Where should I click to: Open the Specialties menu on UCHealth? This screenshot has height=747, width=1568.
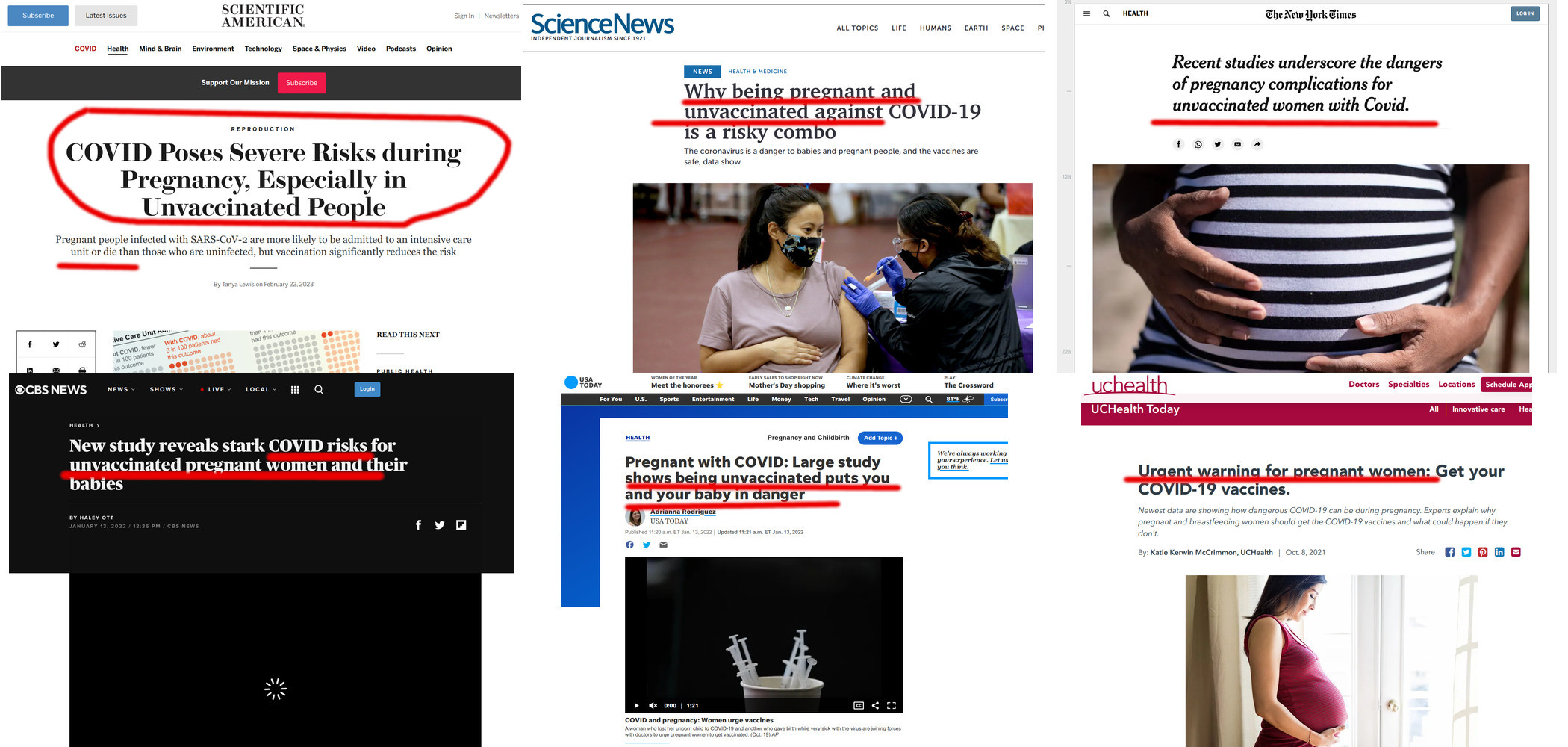[1408, 385]
